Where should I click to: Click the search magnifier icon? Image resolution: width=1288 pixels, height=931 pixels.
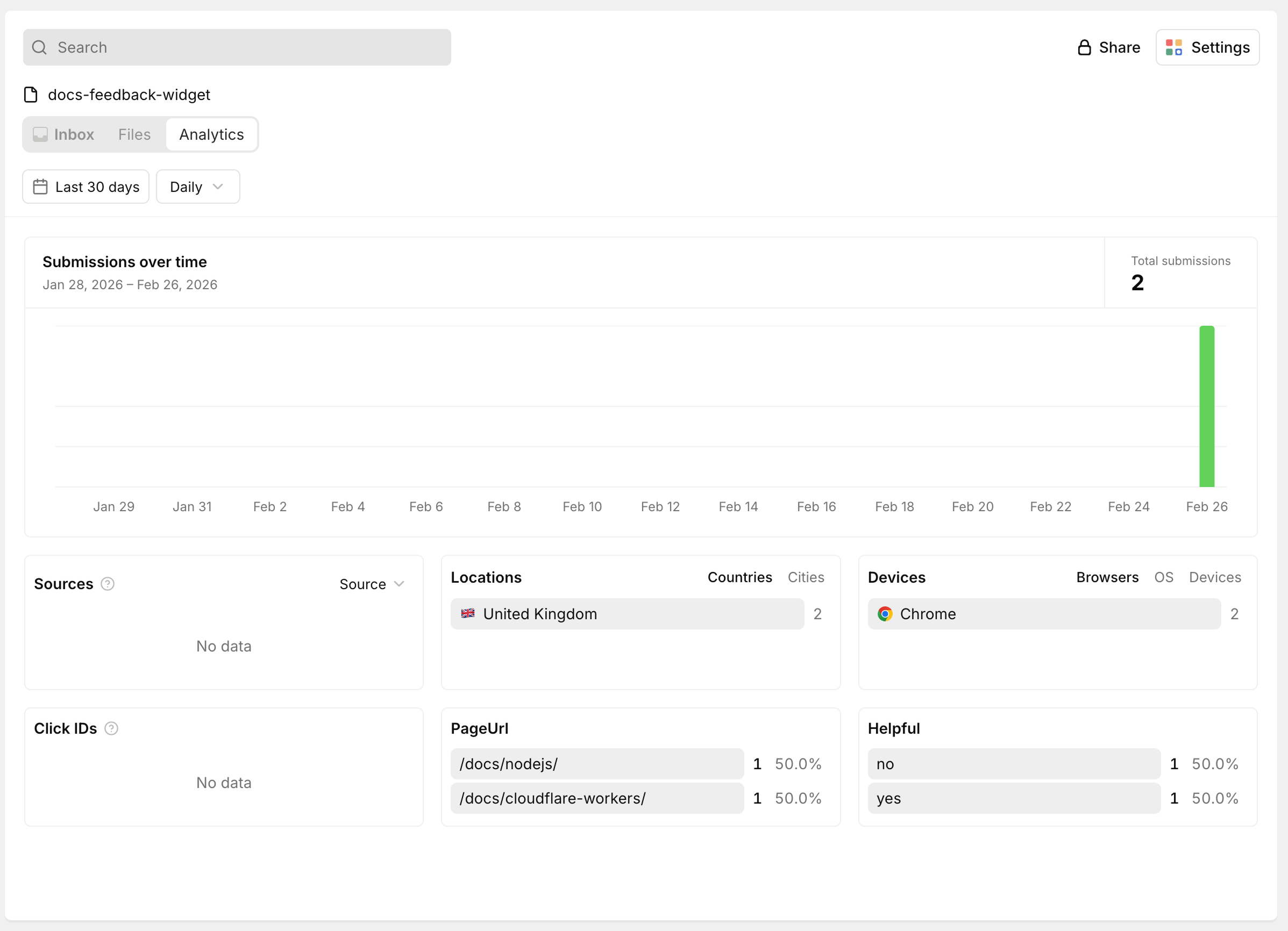pyautogui.click(x=39, y=47)
